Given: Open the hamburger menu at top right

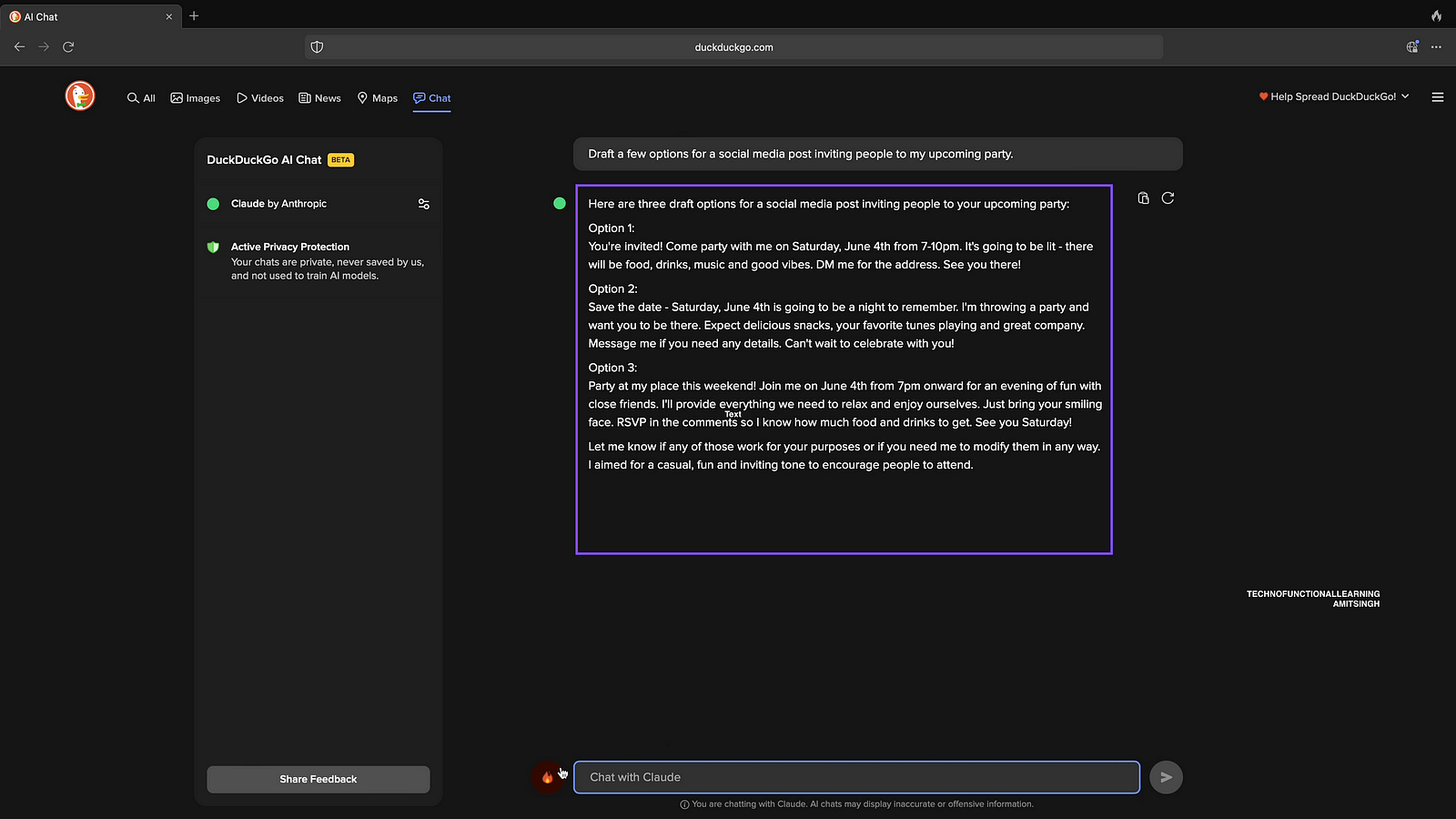Looking at the screenshot, I should pos(1438,97).
